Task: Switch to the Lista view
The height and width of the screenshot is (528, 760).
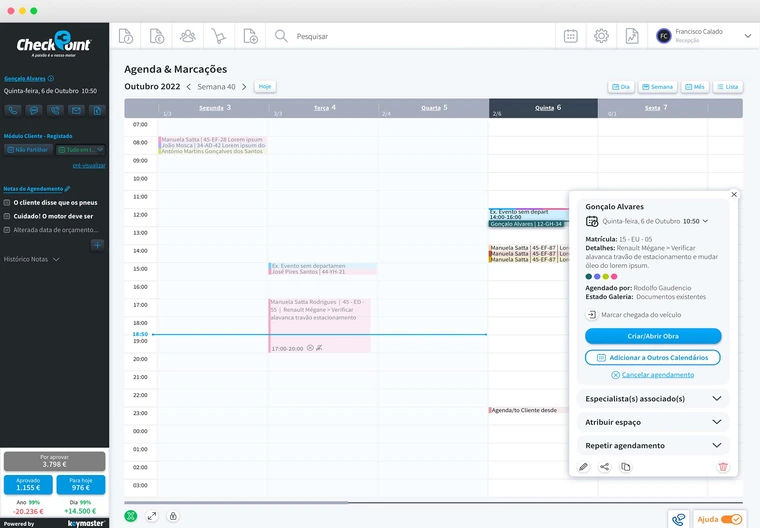Action: (727, 87)
